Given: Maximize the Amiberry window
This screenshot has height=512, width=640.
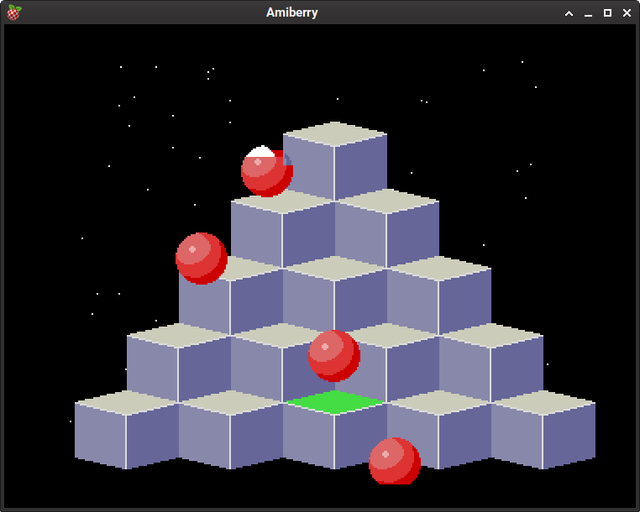Looking at the screenshot, I should [607, 13].
